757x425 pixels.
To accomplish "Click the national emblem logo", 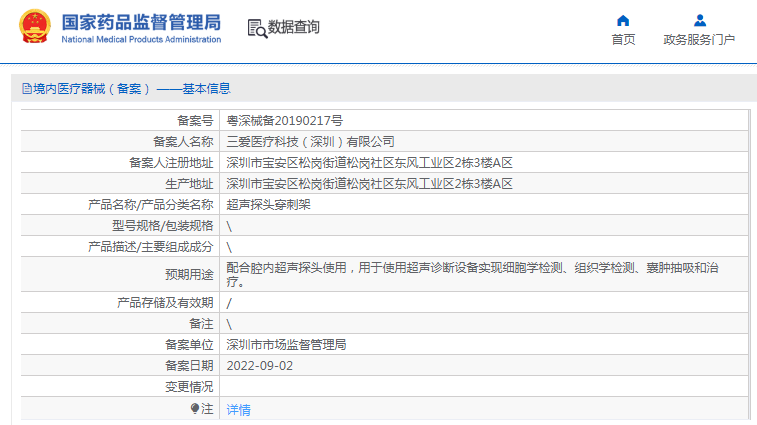I will 35,27.
